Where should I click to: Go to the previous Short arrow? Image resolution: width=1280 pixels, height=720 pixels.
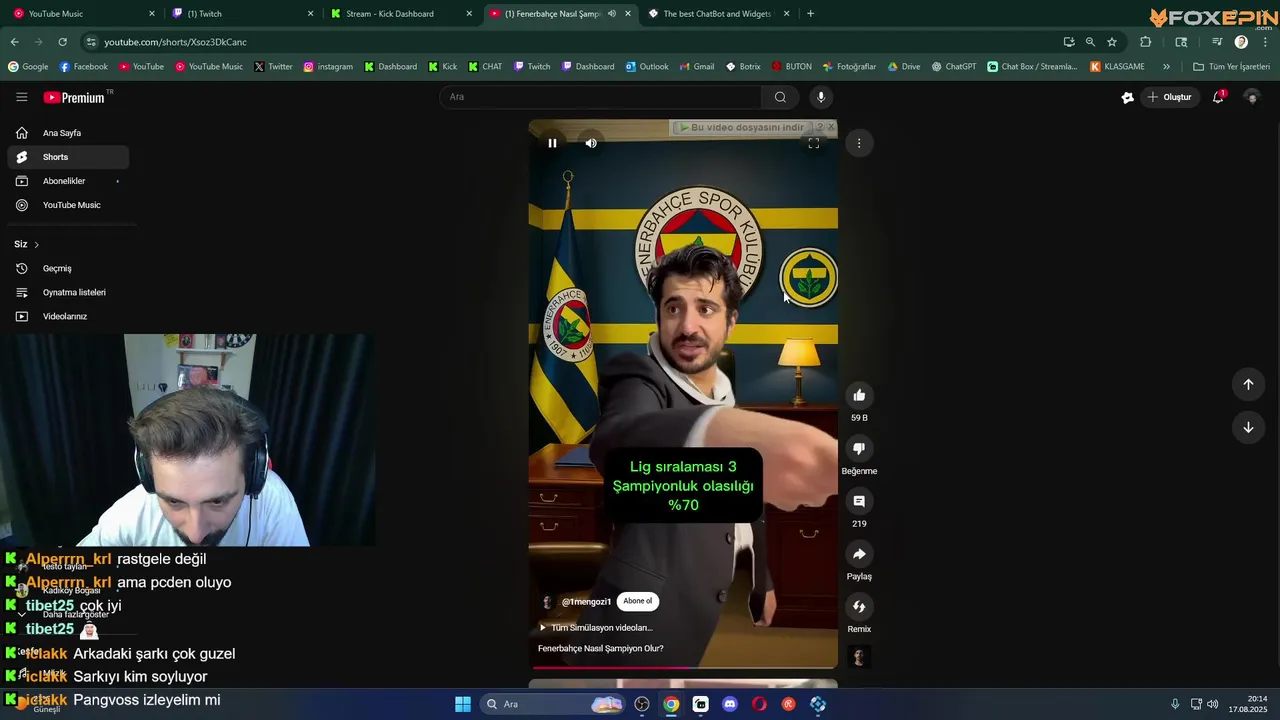tap(1248, 384)
